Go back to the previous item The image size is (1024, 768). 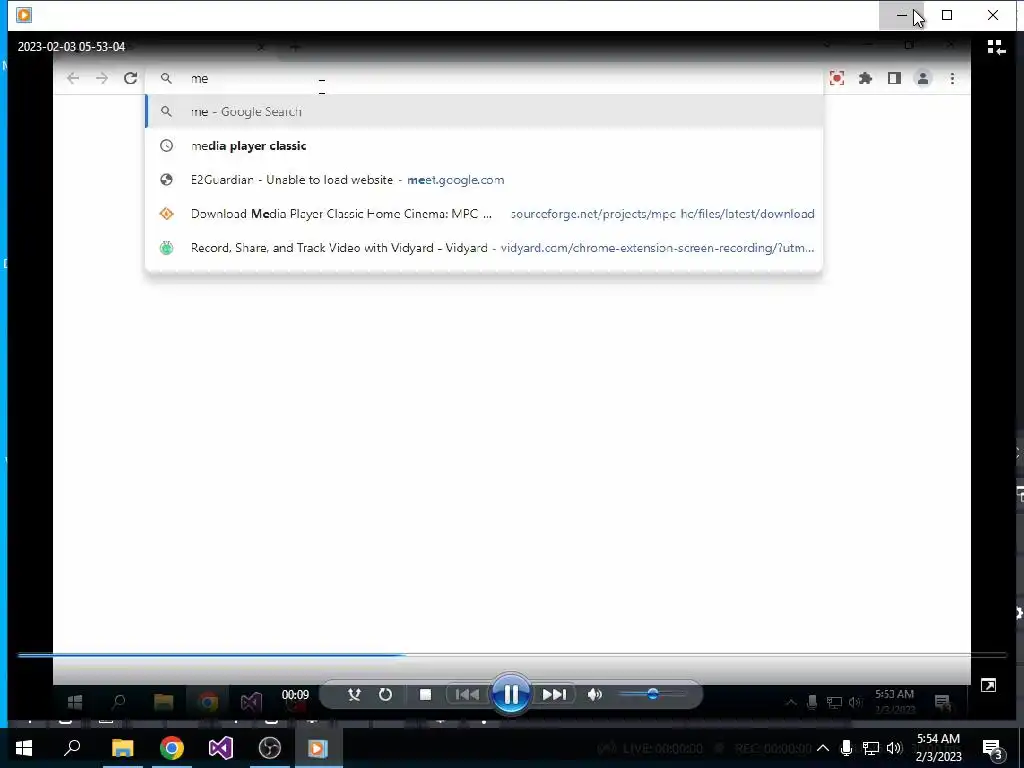467,694
